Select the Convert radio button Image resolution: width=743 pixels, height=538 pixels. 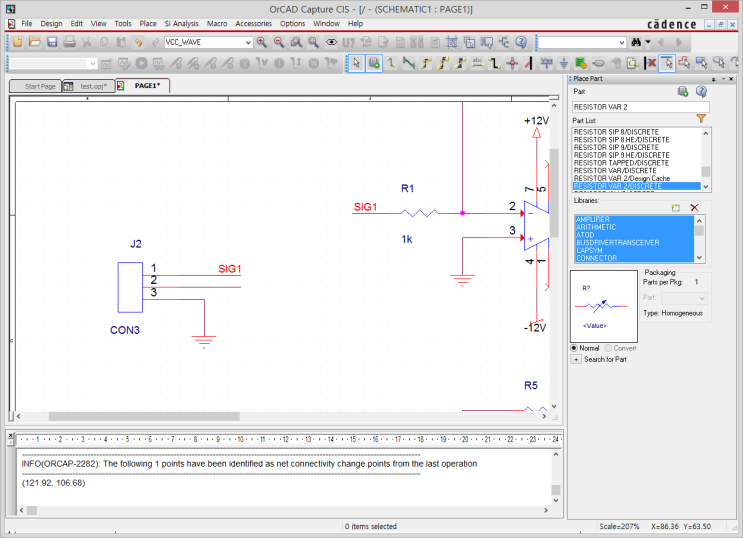(x=608, y=348)
